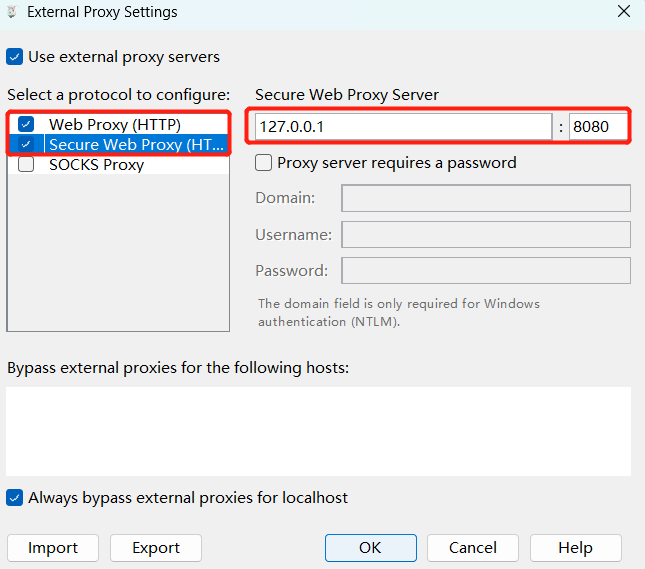Click the Charles app icon in title bar

[x=12, y=12]
